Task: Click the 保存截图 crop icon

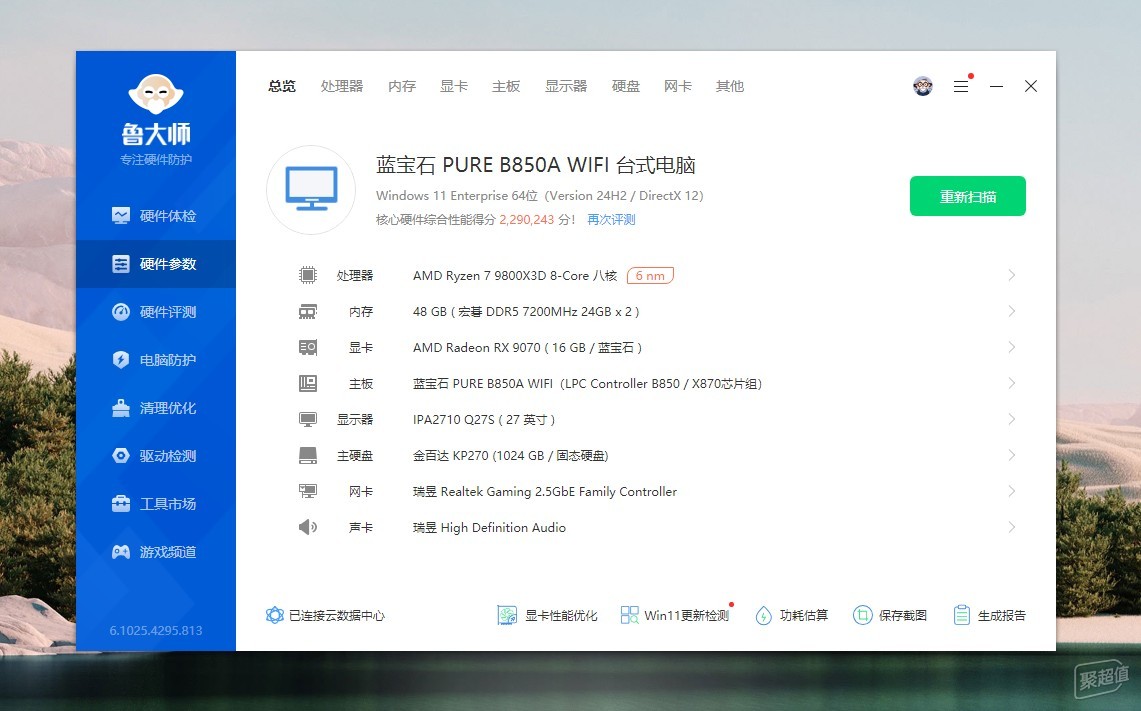Action: pos(862,615)
